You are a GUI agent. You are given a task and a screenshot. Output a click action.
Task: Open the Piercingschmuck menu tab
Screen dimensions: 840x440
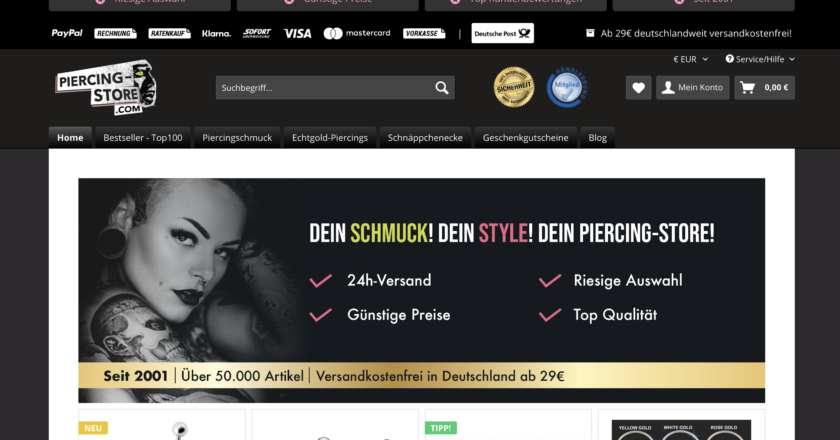tap(237, 138)
